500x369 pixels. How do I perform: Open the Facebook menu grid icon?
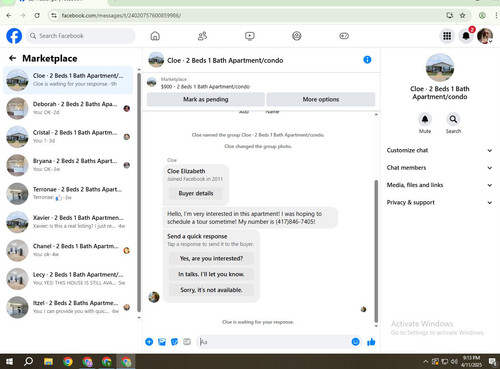[x=447, y=36]
